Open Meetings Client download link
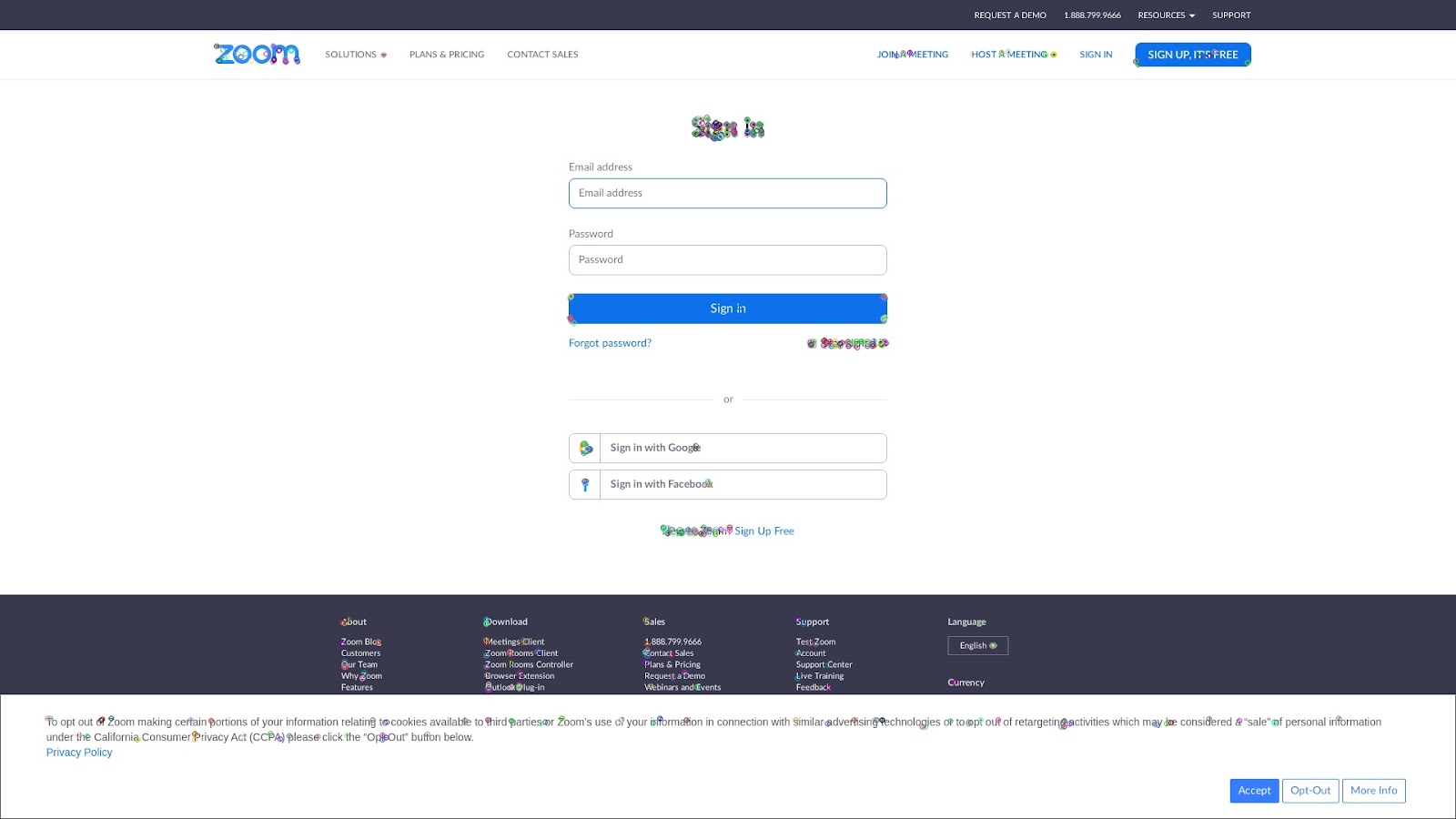Screen dimensions: 1456x819 coord(514,642)
